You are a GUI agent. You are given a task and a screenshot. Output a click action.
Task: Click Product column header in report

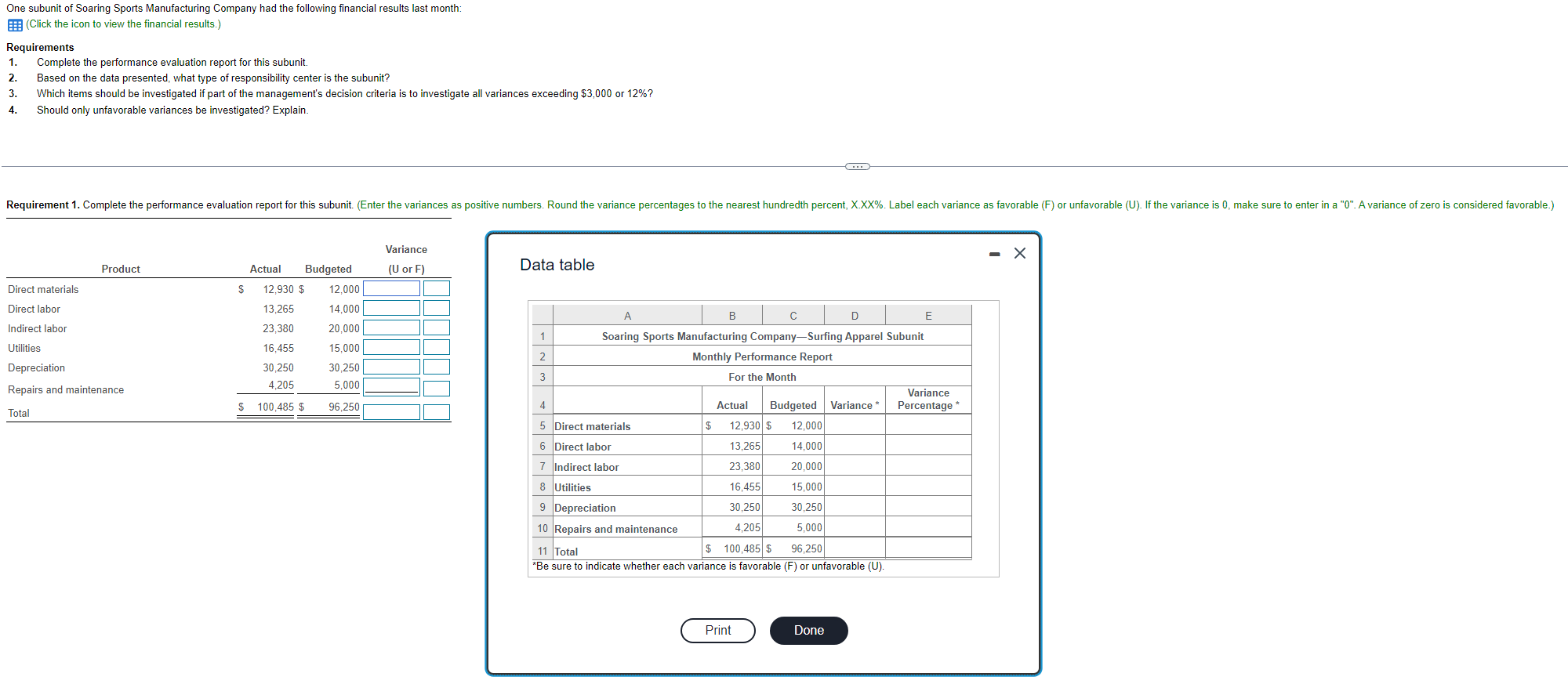click(x=121, y=269)
